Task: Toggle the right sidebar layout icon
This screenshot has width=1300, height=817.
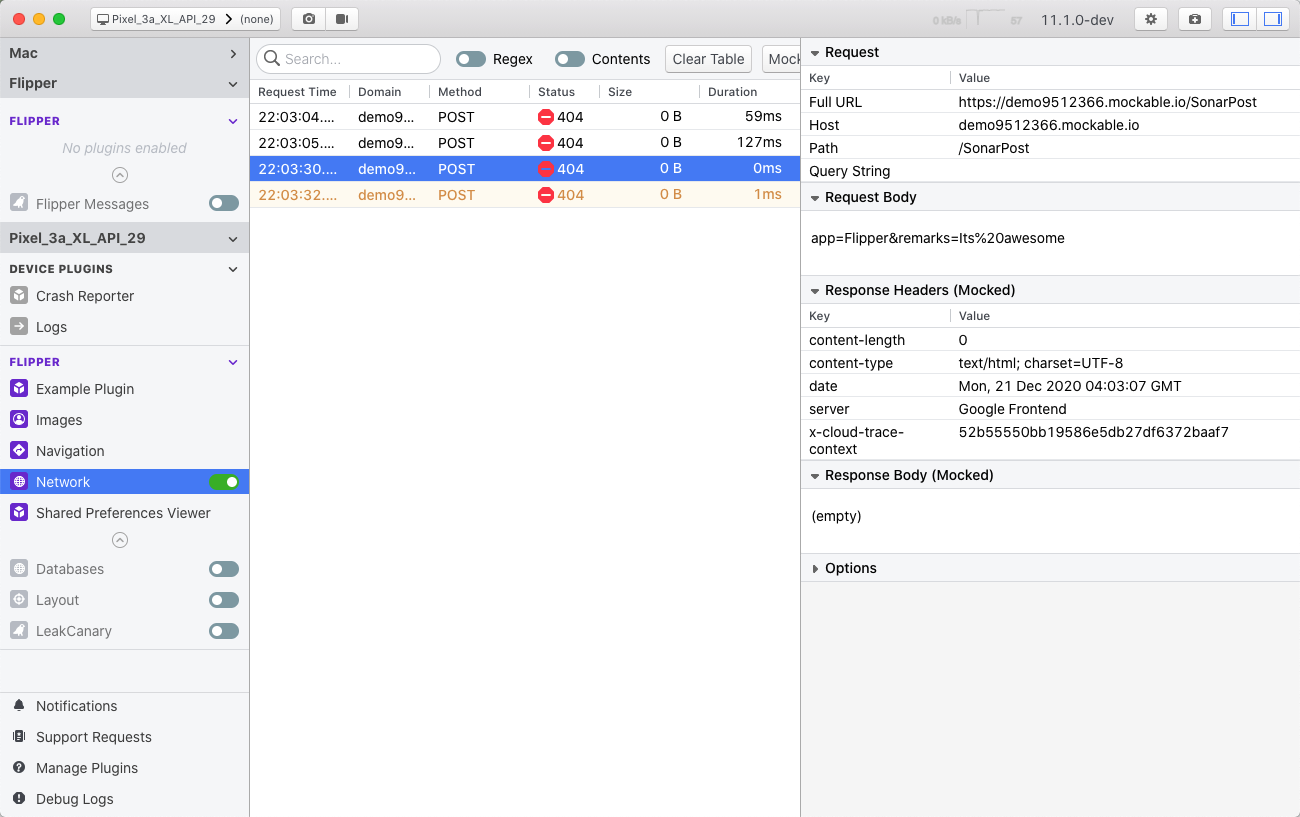Action: coord(1272,19)
